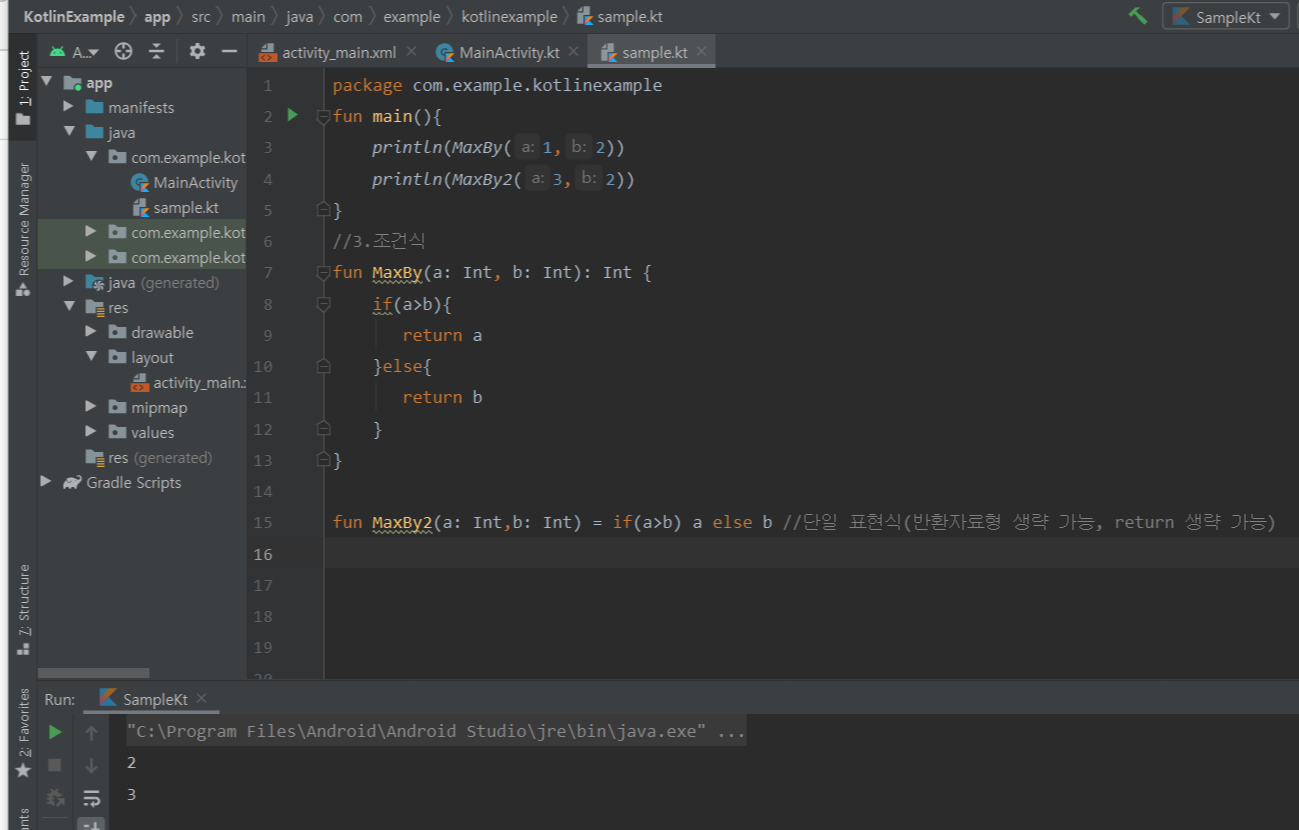Expand the Gradle Scripts node arrow

tap(46, 482)
